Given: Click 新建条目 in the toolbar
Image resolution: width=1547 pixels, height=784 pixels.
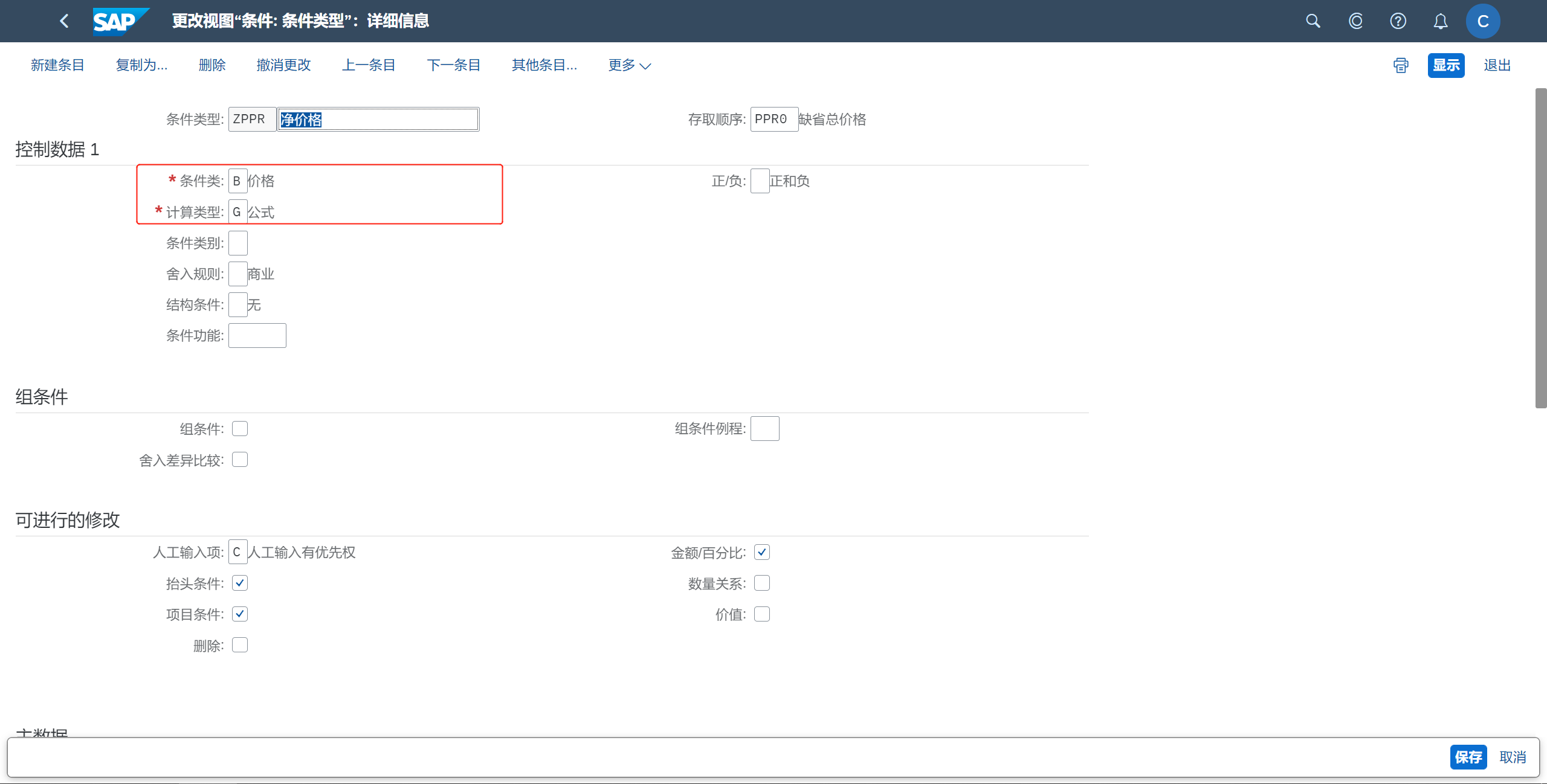Looking at the screenshot, I should pyautogui.click(x=57, y=65).
